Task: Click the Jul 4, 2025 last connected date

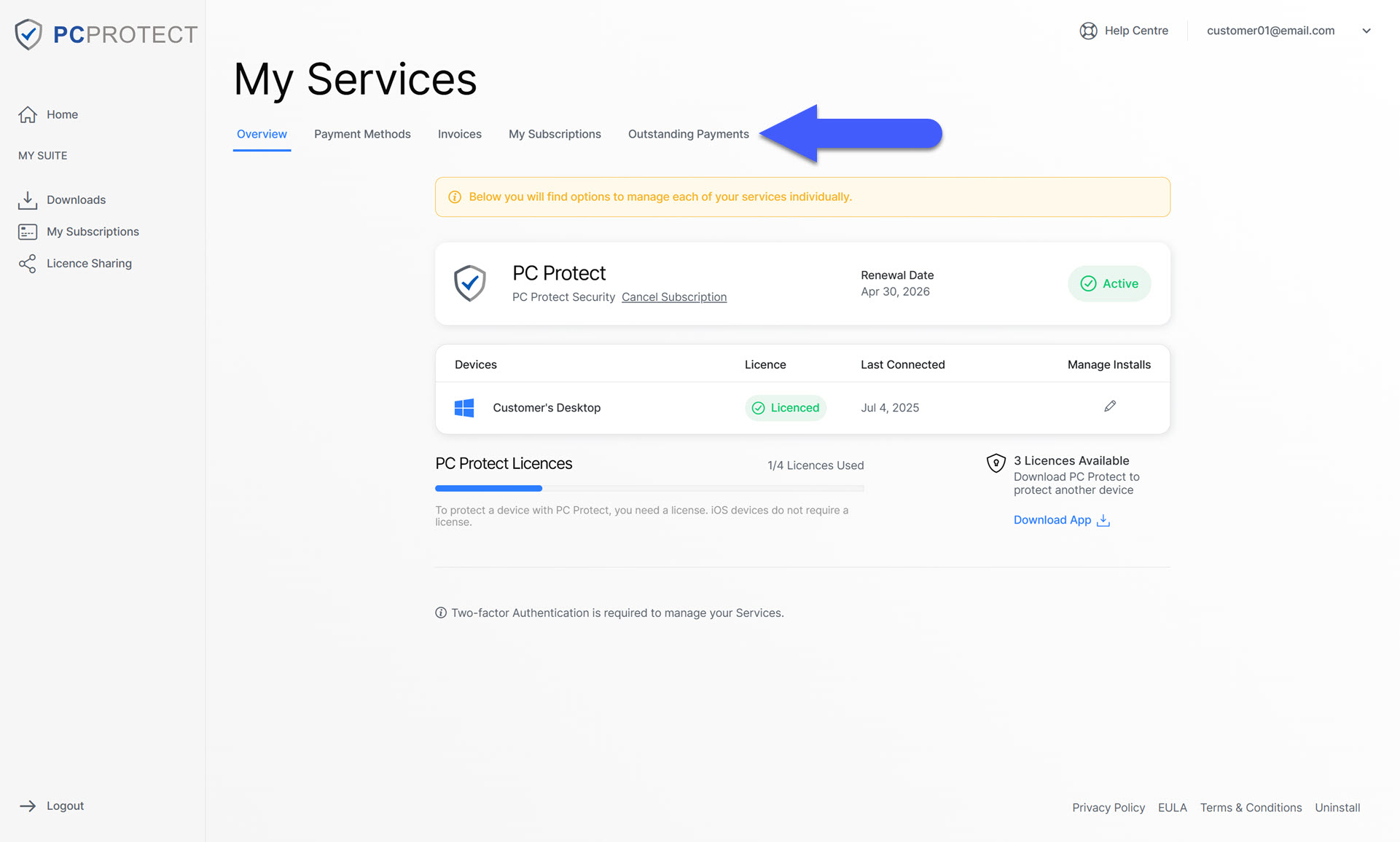Action: [x=890, y=408]
